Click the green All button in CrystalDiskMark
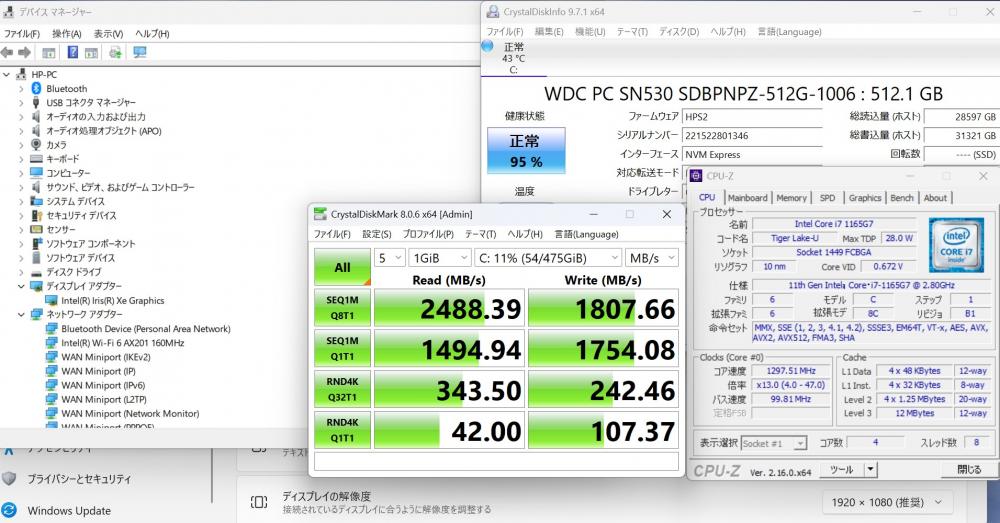 [x=342, y=267]
